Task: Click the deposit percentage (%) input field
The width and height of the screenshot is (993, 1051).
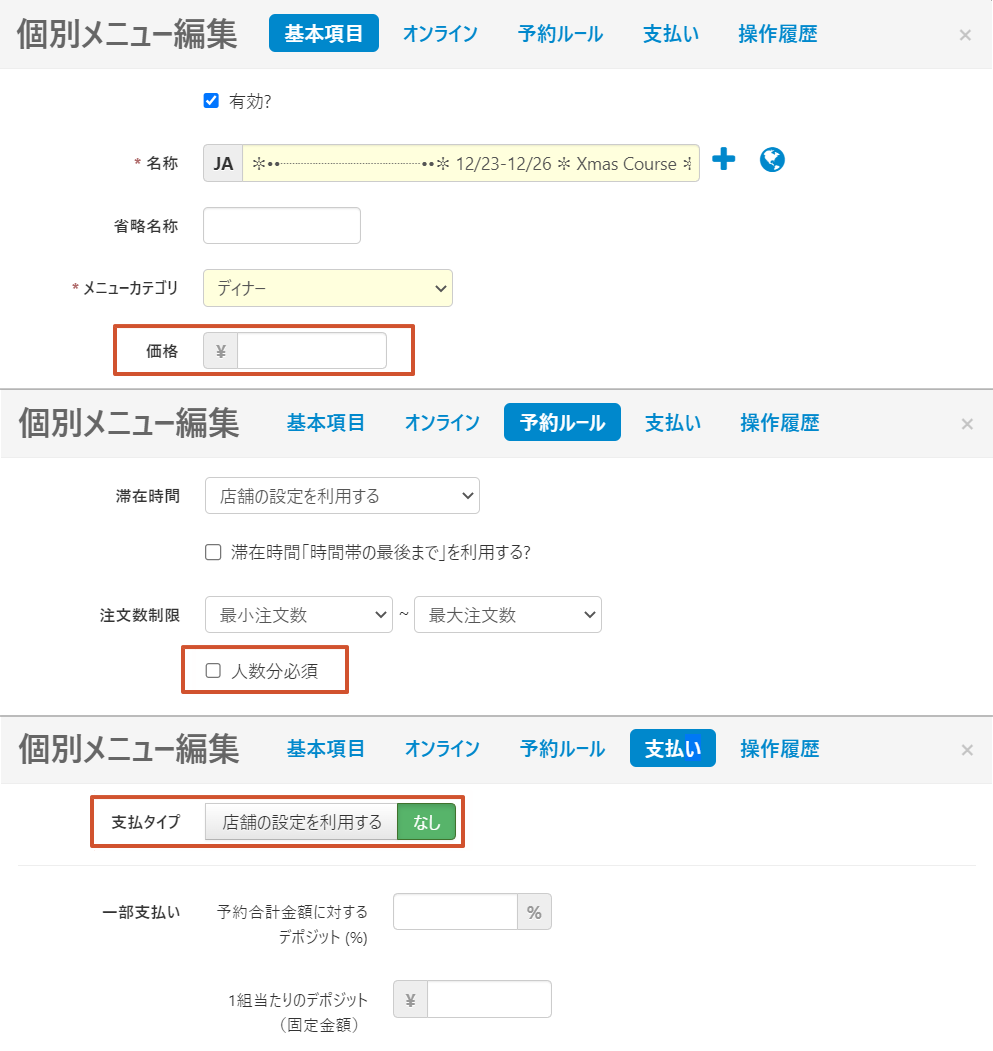Action: coord(455,912)
